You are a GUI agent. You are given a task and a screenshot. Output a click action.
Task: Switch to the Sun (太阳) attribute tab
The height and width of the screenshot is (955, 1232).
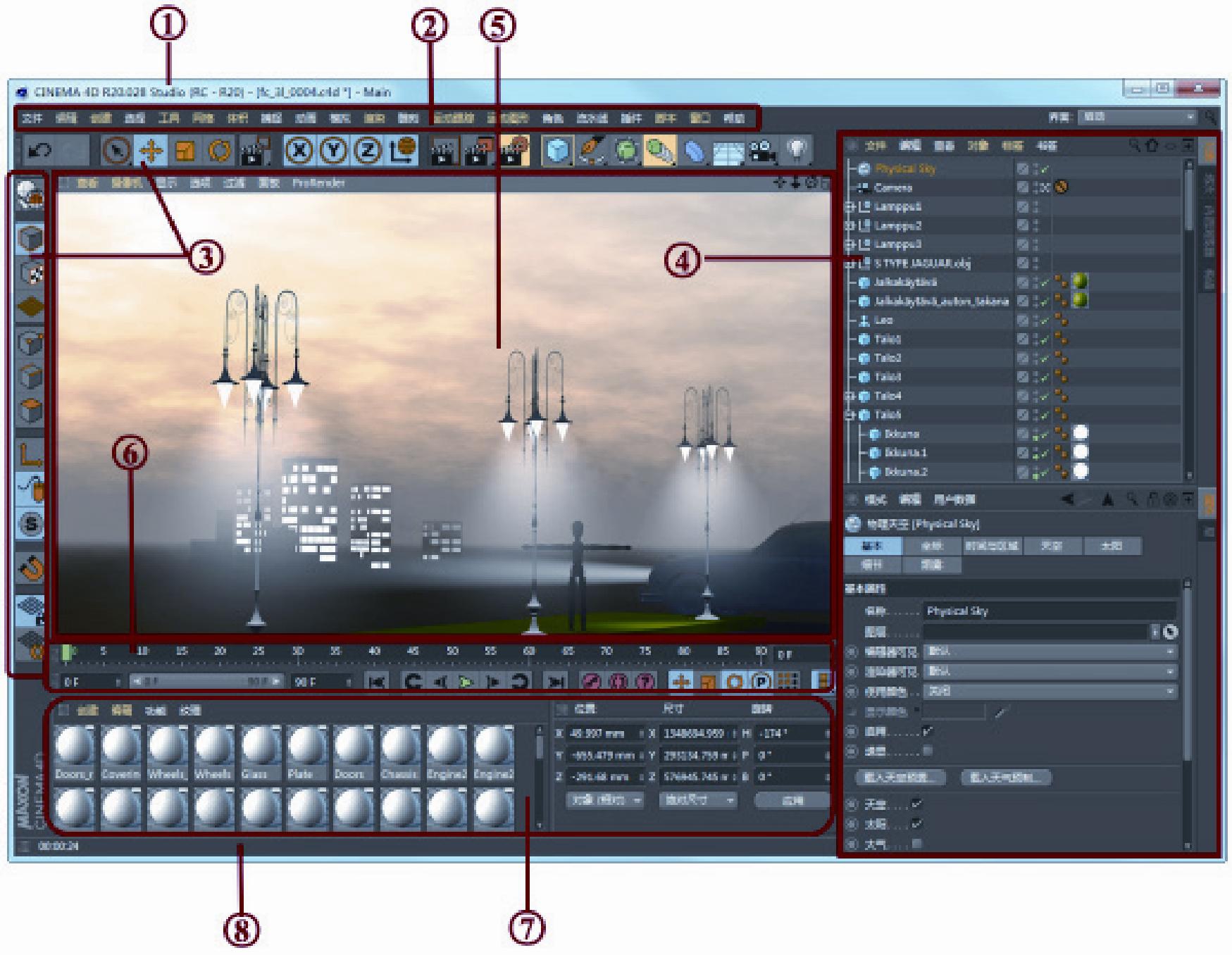click(1111, 546)
